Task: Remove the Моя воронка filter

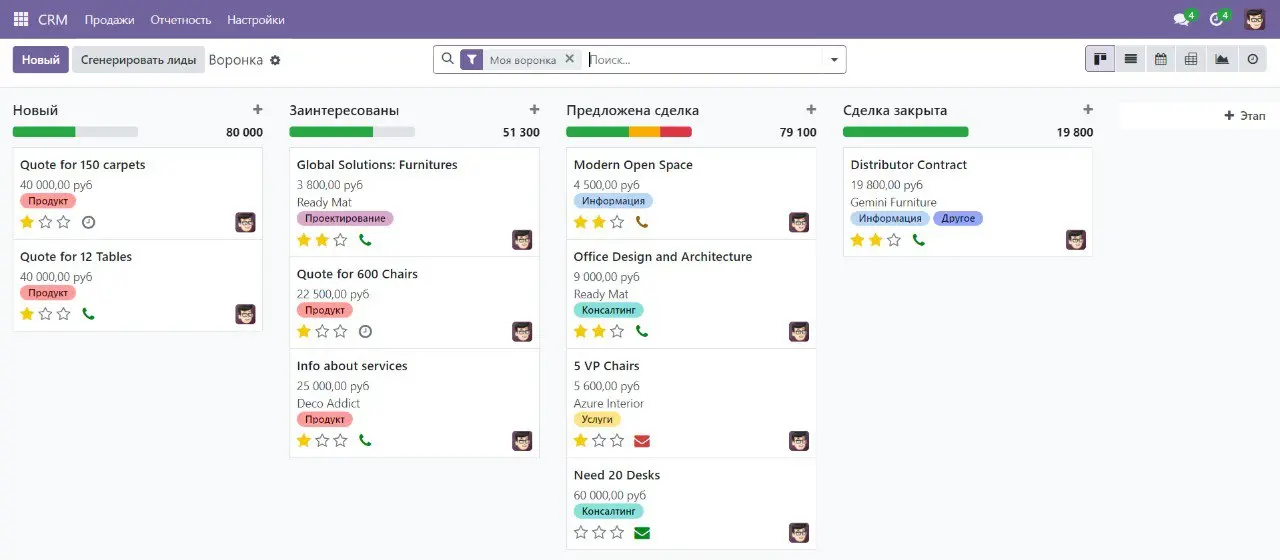Action: 569,59
